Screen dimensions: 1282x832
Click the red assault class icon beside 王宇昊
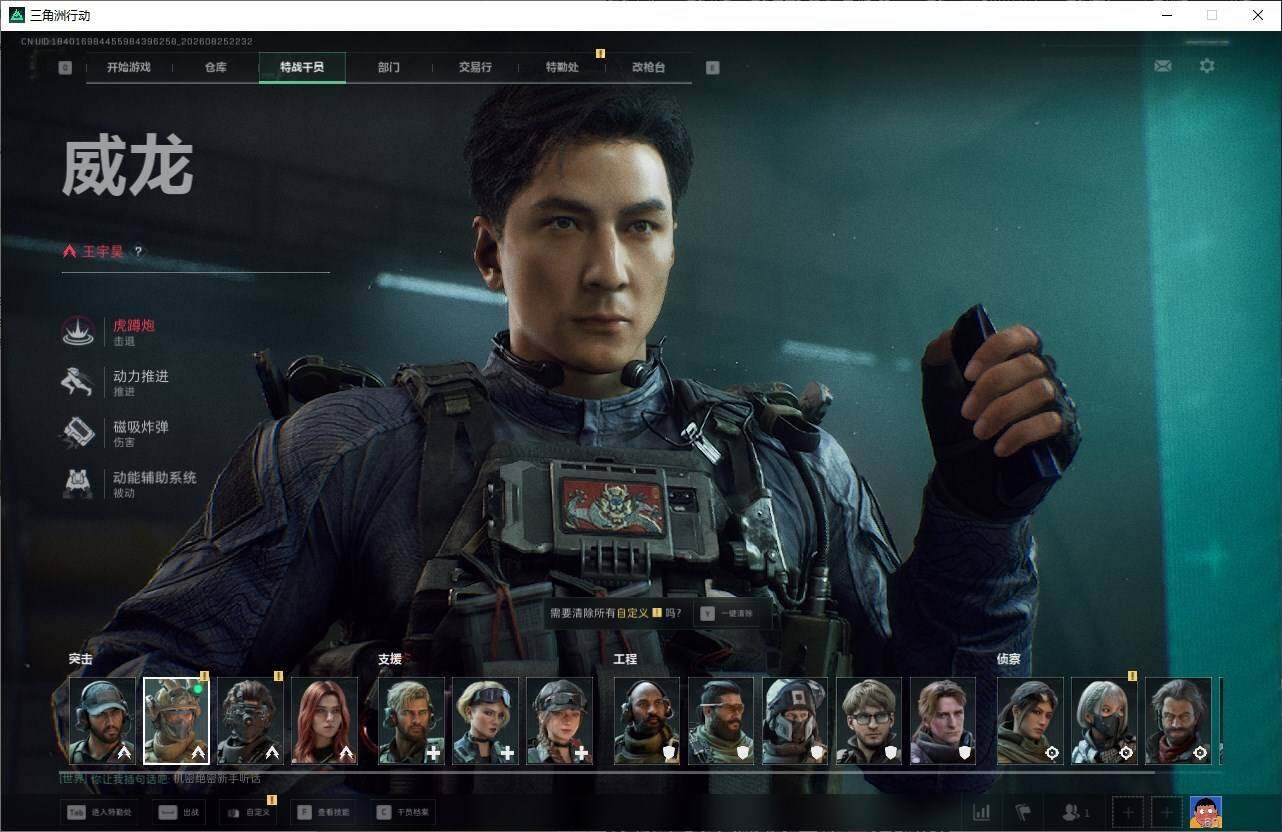point(69,252)
